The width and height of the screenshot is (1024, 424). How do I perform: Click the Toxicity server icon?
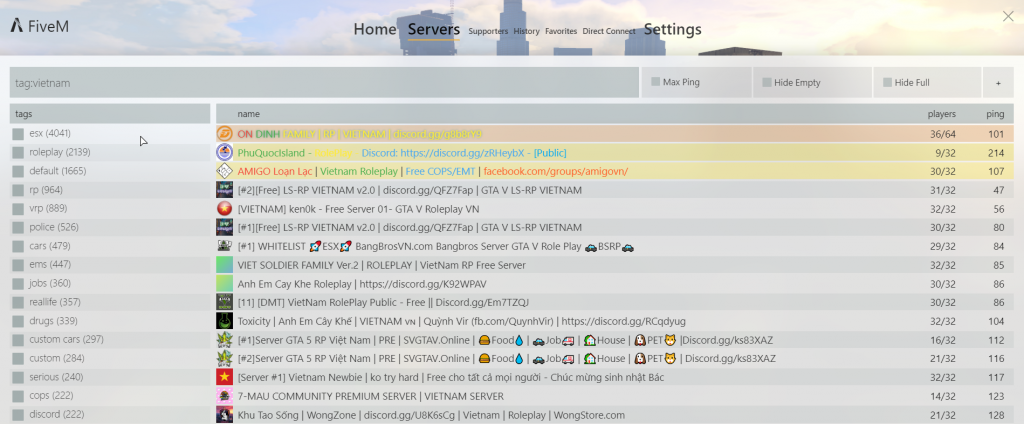click(225, 321)
